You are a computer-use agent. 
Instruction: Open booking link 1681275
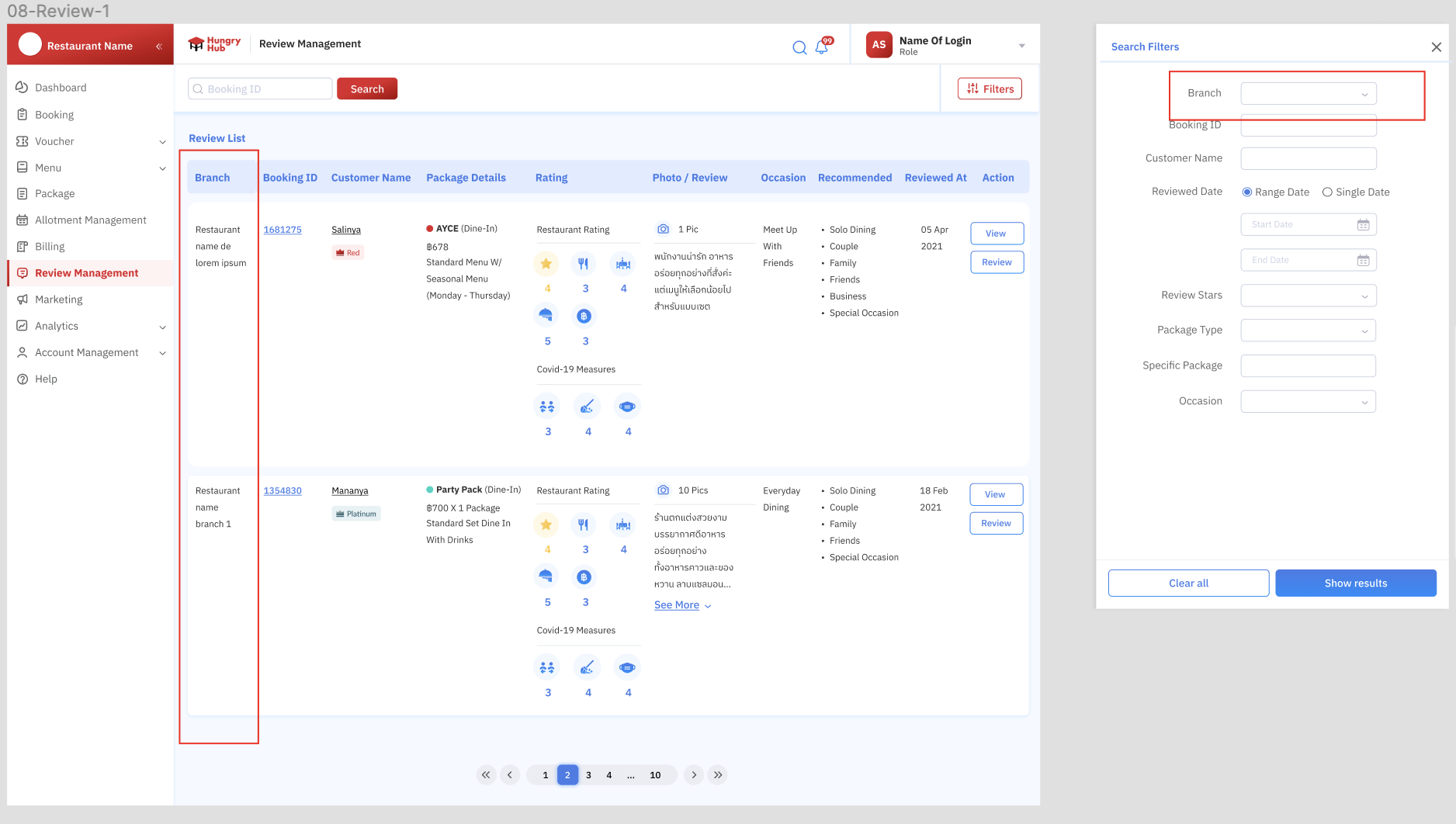(x=283, y=230)
